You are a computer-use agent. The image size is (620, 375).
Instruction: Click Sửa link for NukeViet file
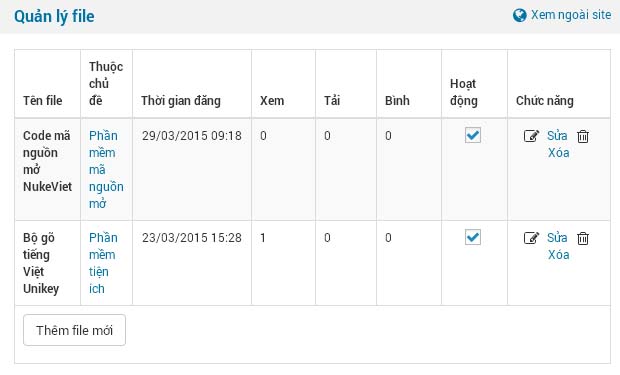tap(557, 136)
